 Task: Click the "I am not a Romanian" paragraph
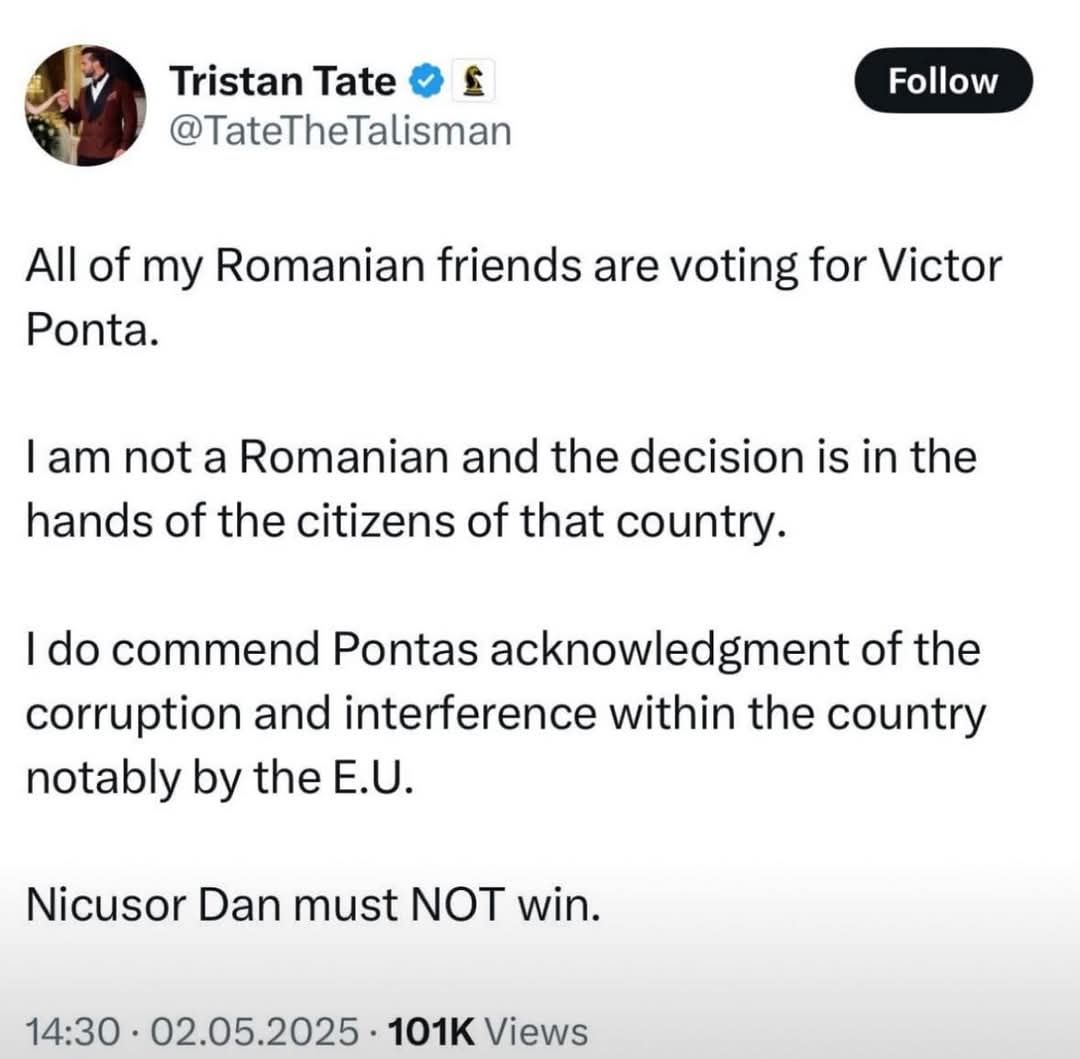click(501, 490)
